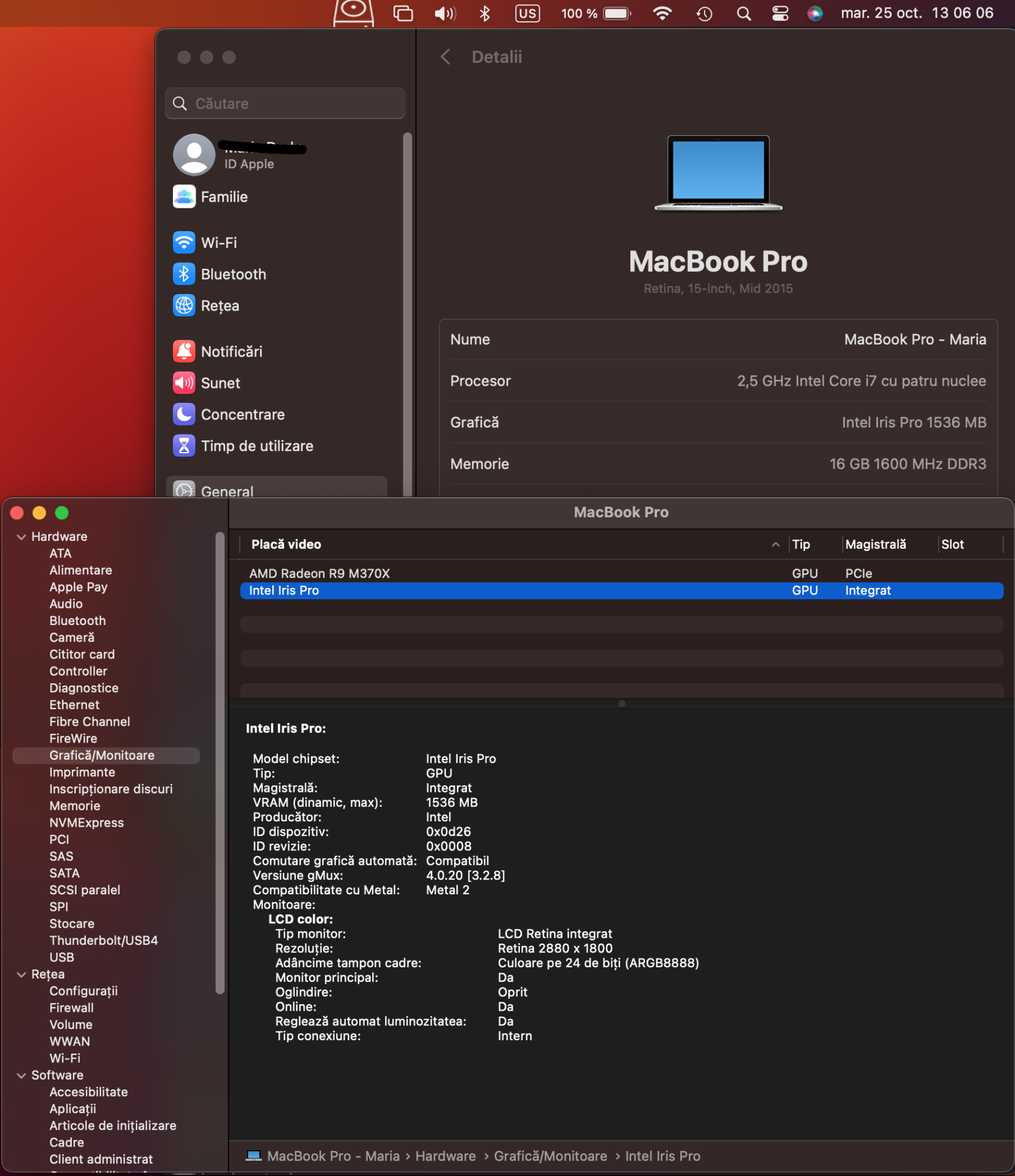Collapse the Rețea tree section

22,974
